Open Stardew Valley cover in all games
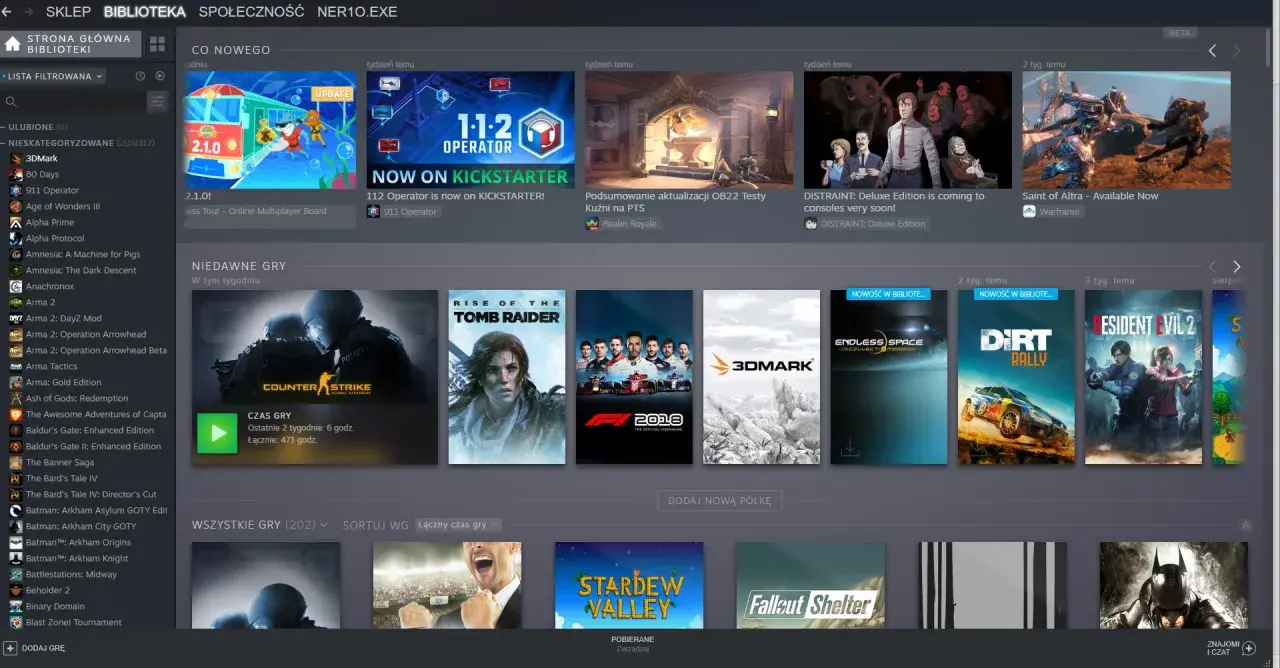Image resolution: width=1280 pixels, height=668 pixels. (629, 585)
